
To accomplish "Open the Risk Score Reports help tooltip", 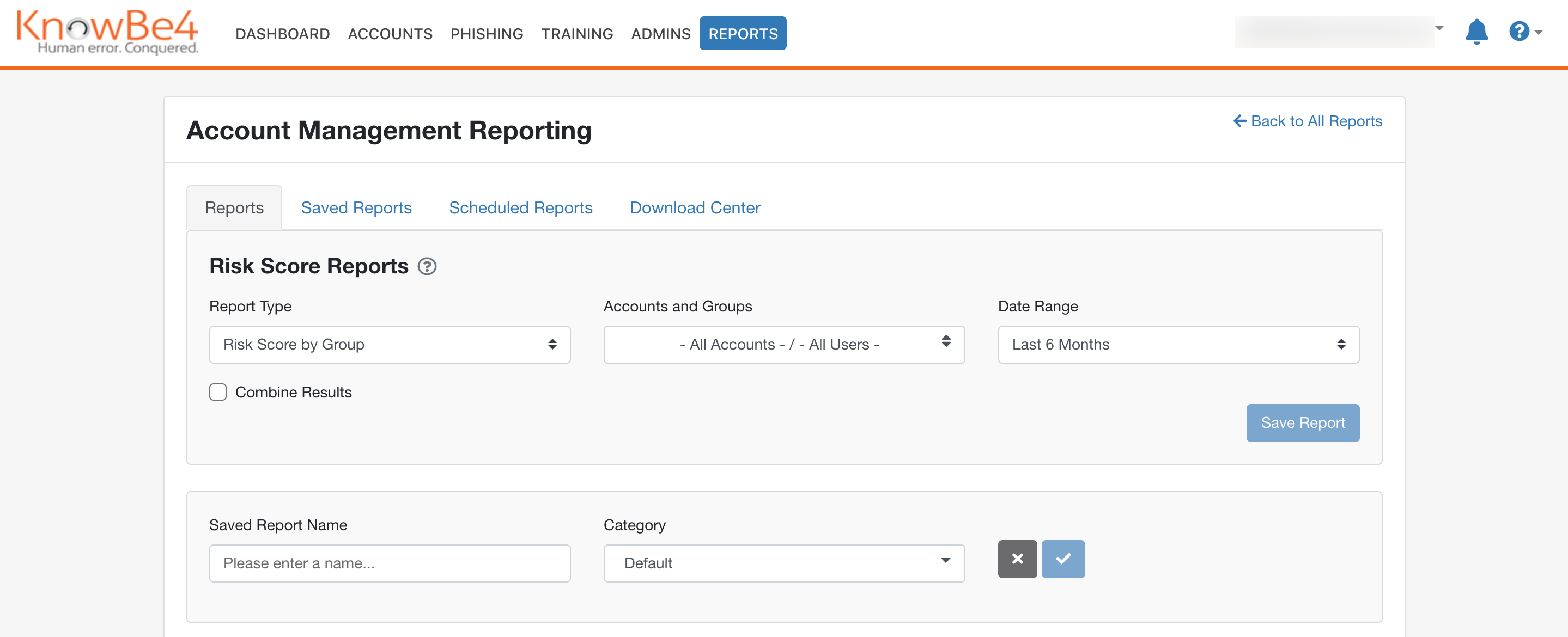I will [427, 266].
